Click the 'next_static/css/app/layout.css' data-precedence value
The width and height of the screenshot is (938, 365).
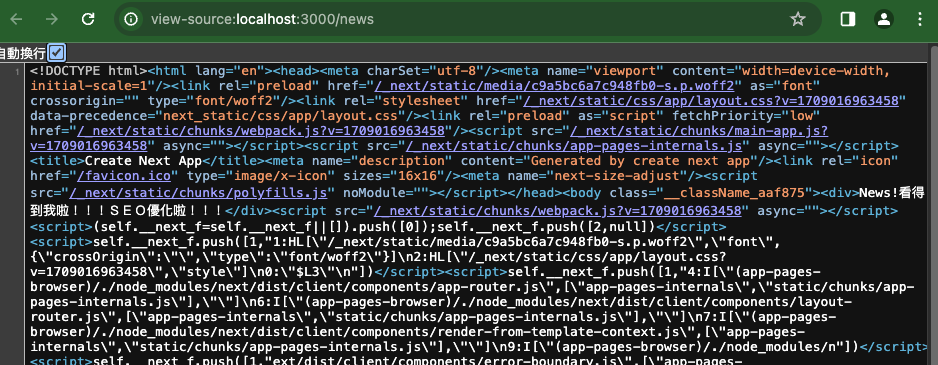point(280,116)
